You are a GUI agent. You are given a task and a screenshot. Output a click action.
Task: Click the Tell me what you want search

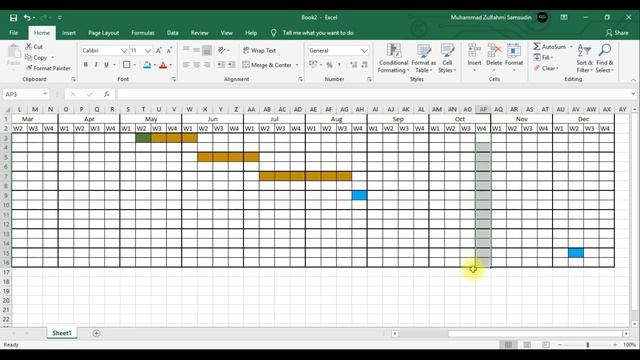pyautogui.click(x=318, y=33)
